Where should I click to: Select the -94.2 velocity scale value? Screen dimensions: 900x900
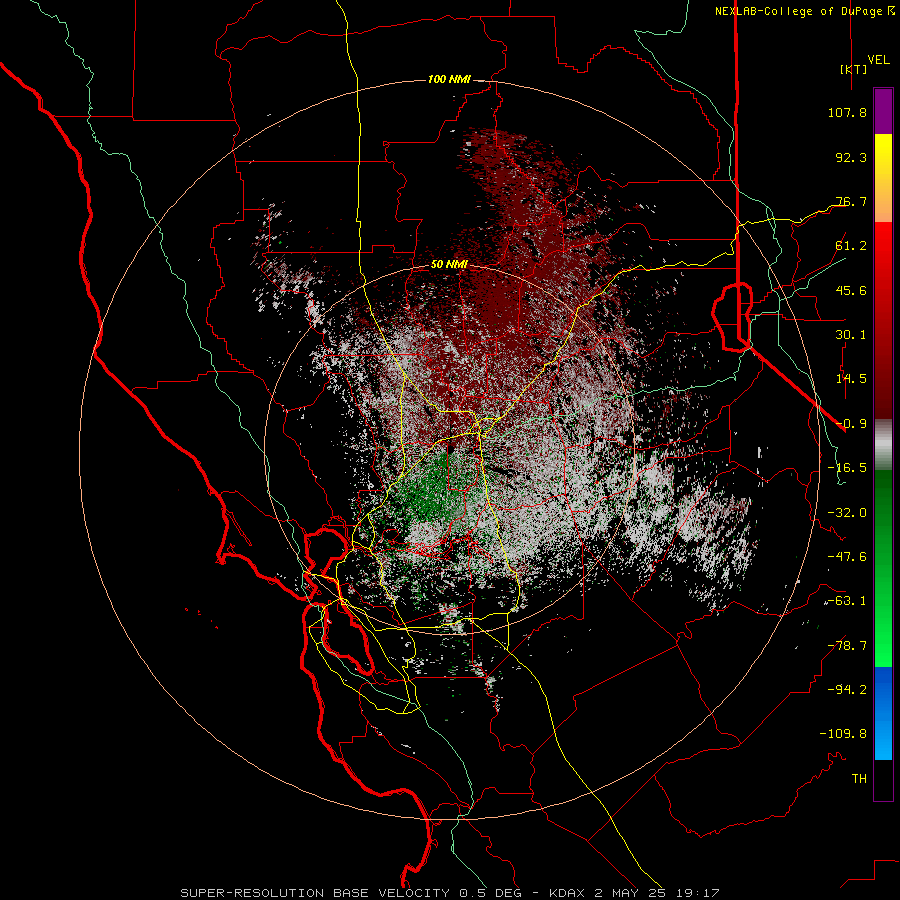[x=847, y=689]
